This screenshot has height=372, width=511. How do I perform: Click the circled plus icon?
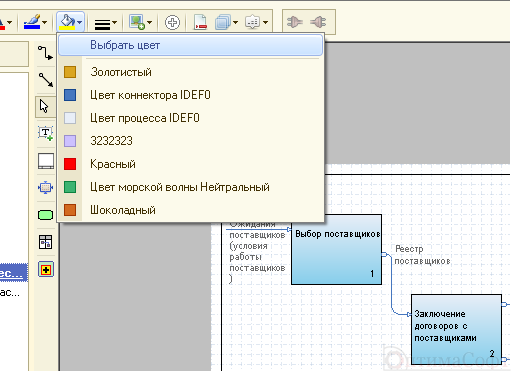click(x=172, y=23)
